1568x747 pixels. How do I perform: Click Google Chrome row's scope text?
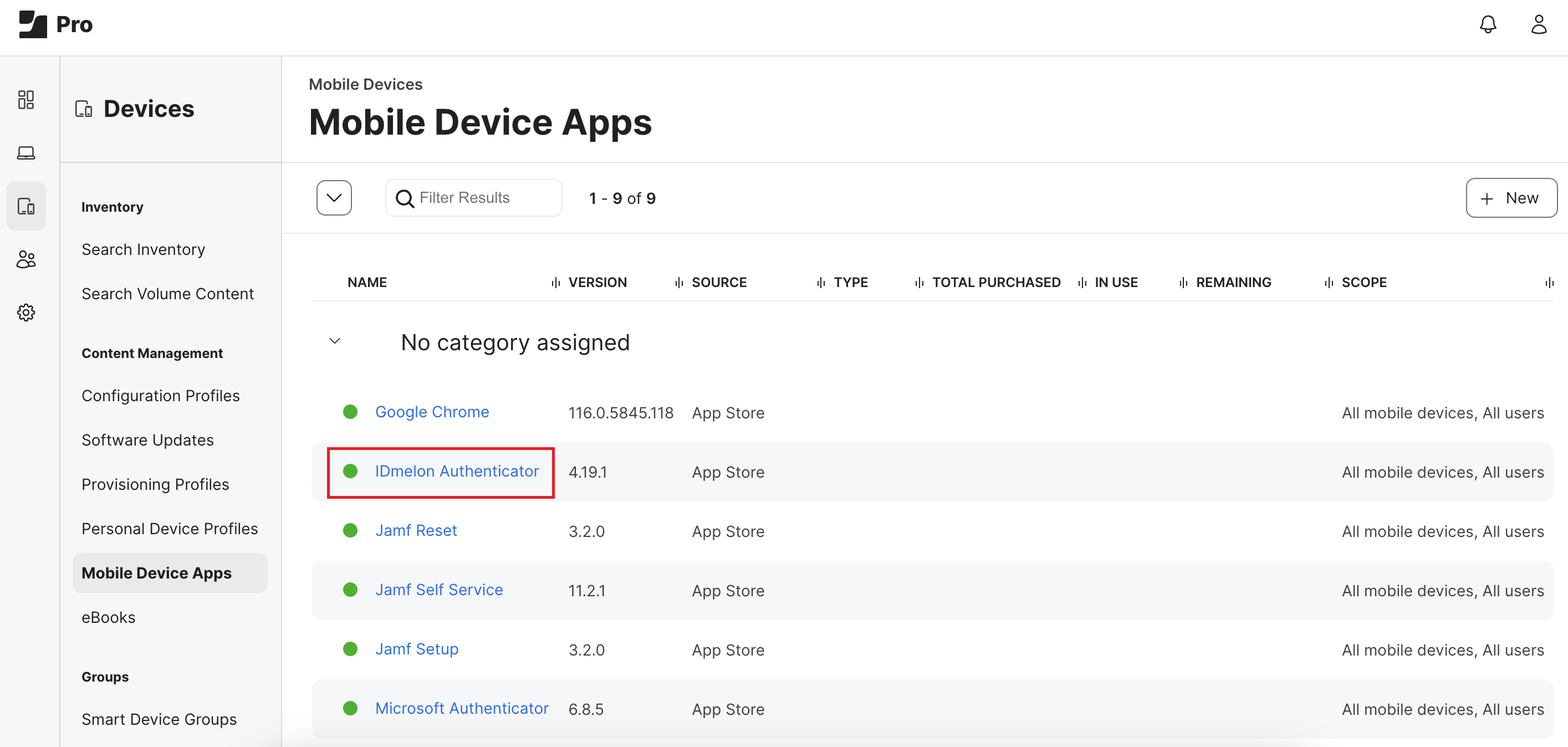(1443, 413)
